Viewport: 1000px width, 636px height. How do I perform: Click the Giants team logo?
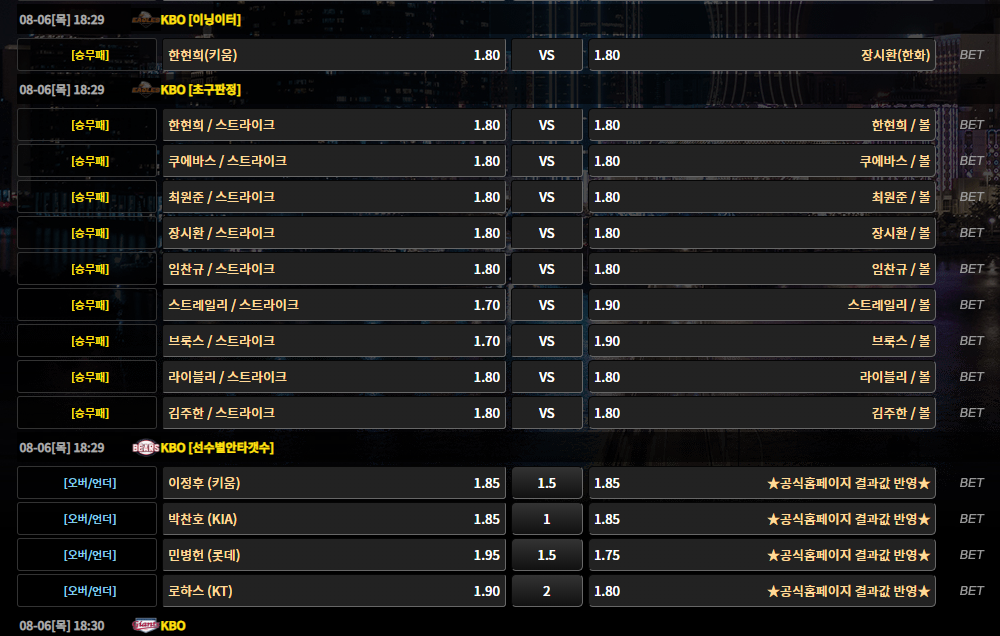point(145,625)
